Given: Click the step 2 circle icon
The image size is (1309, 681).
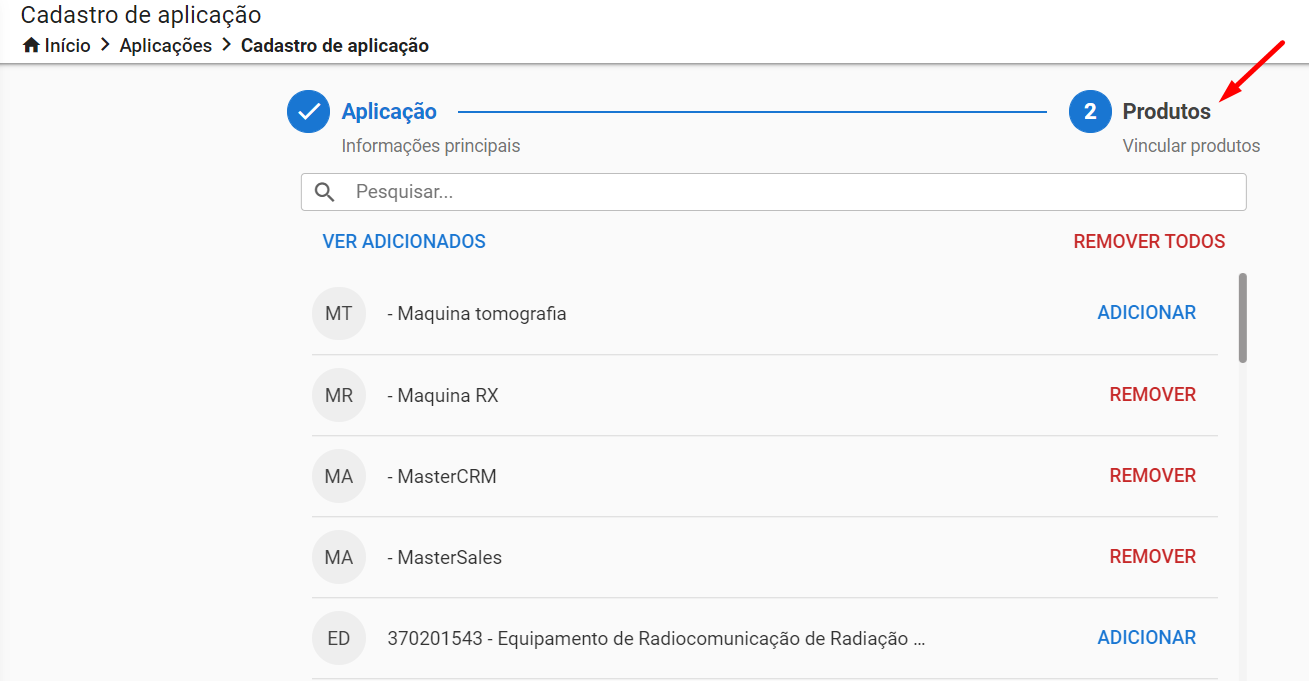Looking at the screenshot, I should pyautogui.click(x=1090, y=111).
